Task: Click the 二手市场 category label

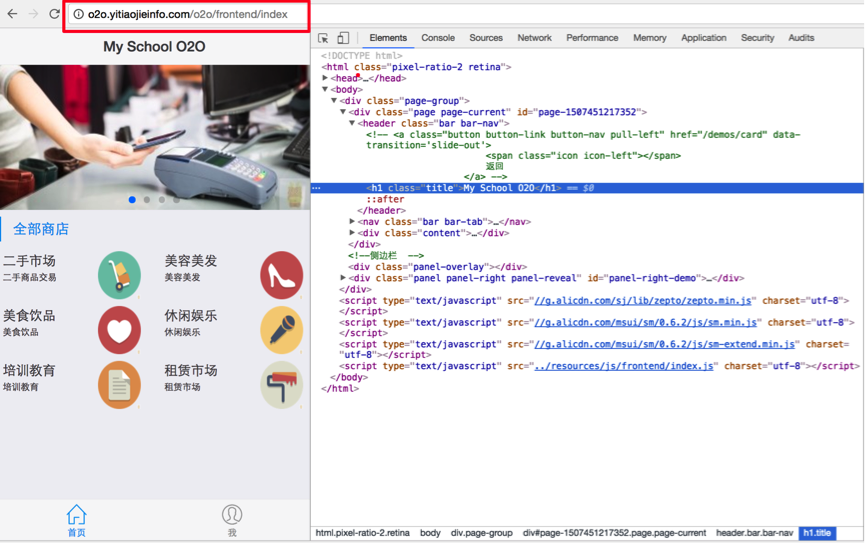Action: (29, 260)
